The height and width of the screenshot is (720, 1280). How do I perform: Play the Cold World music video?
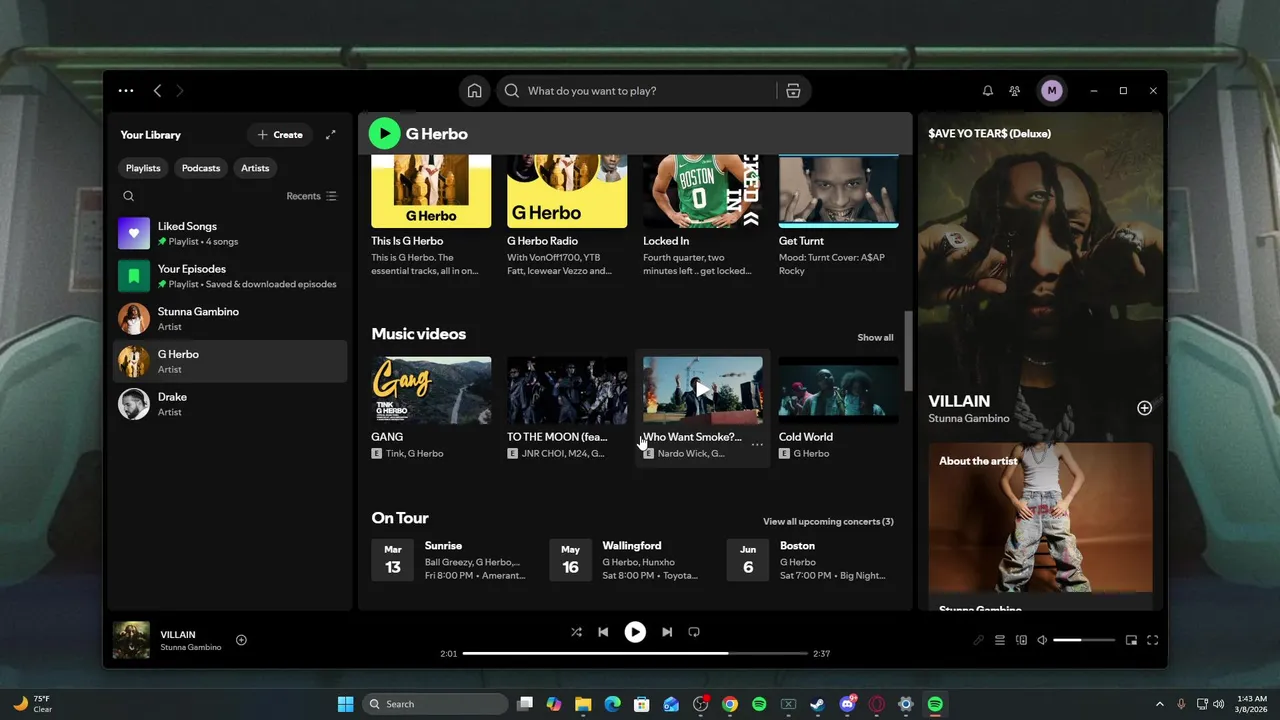point(839,391)
